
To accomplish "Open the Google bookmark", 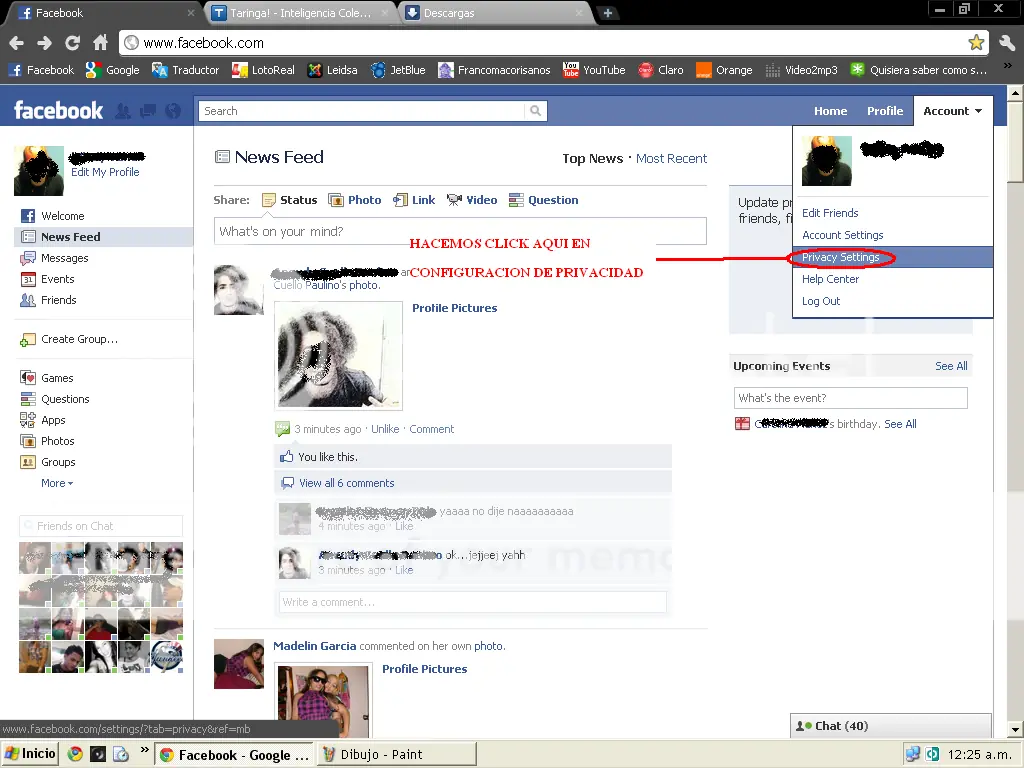I will [112, 70].
